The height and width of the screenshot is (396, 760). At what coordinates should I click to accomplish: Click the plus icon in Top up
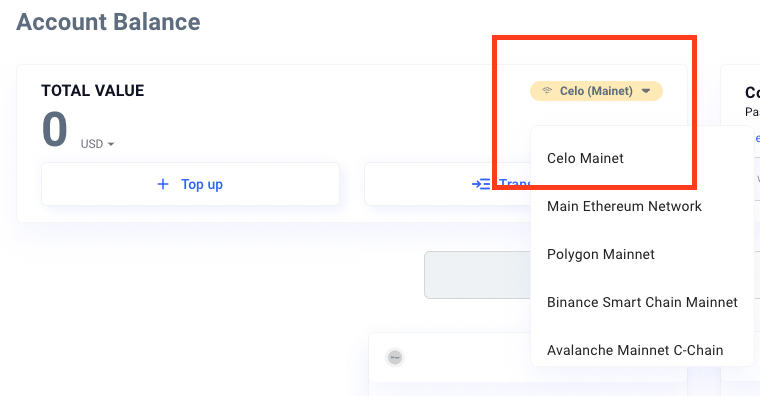(x=163, y=184)
